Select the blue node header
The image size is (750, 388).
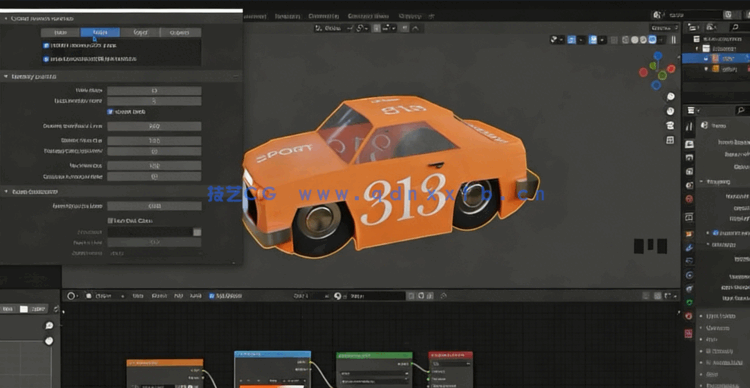tap(273, 354)
